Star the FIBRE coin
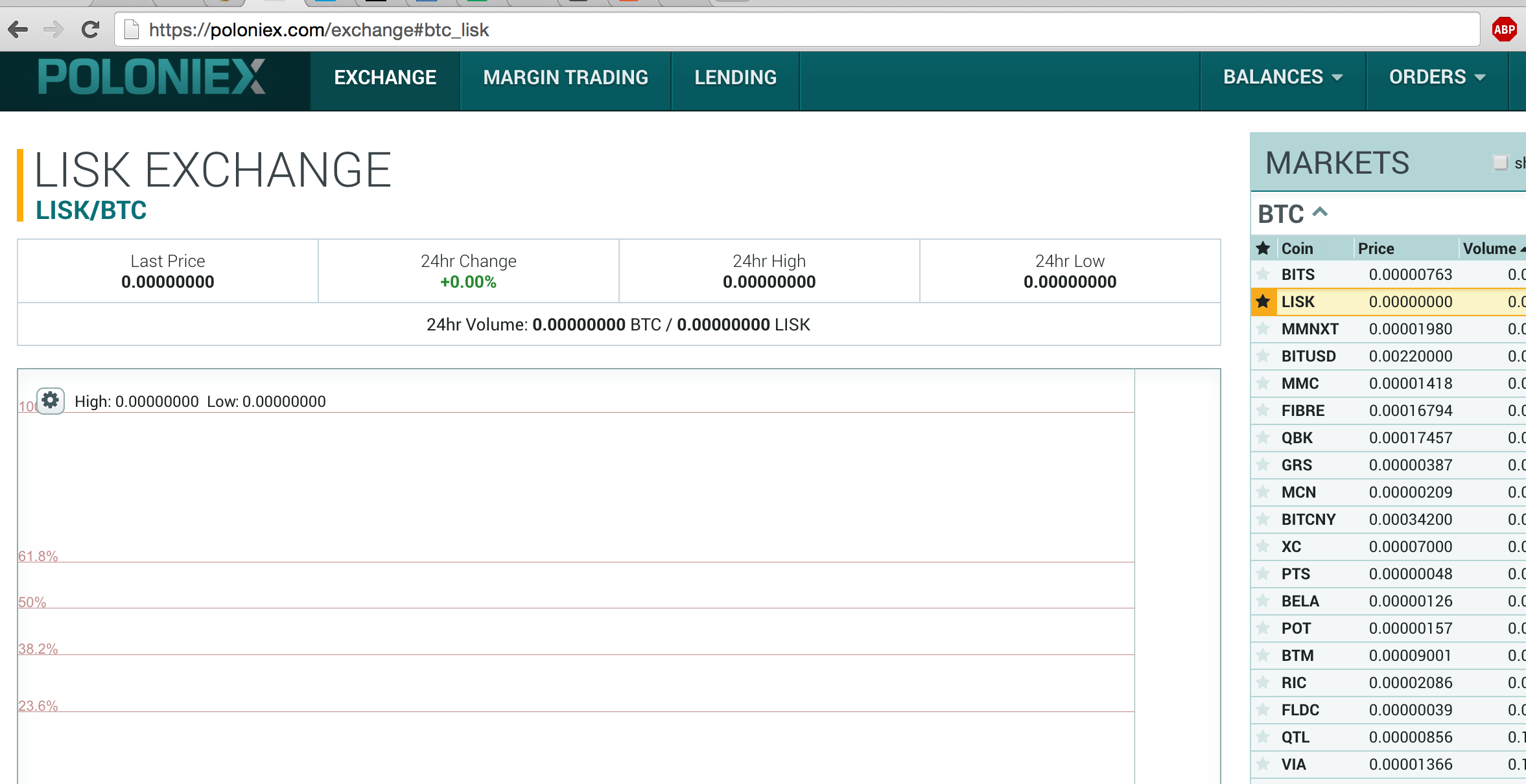 pos(1263,410)
